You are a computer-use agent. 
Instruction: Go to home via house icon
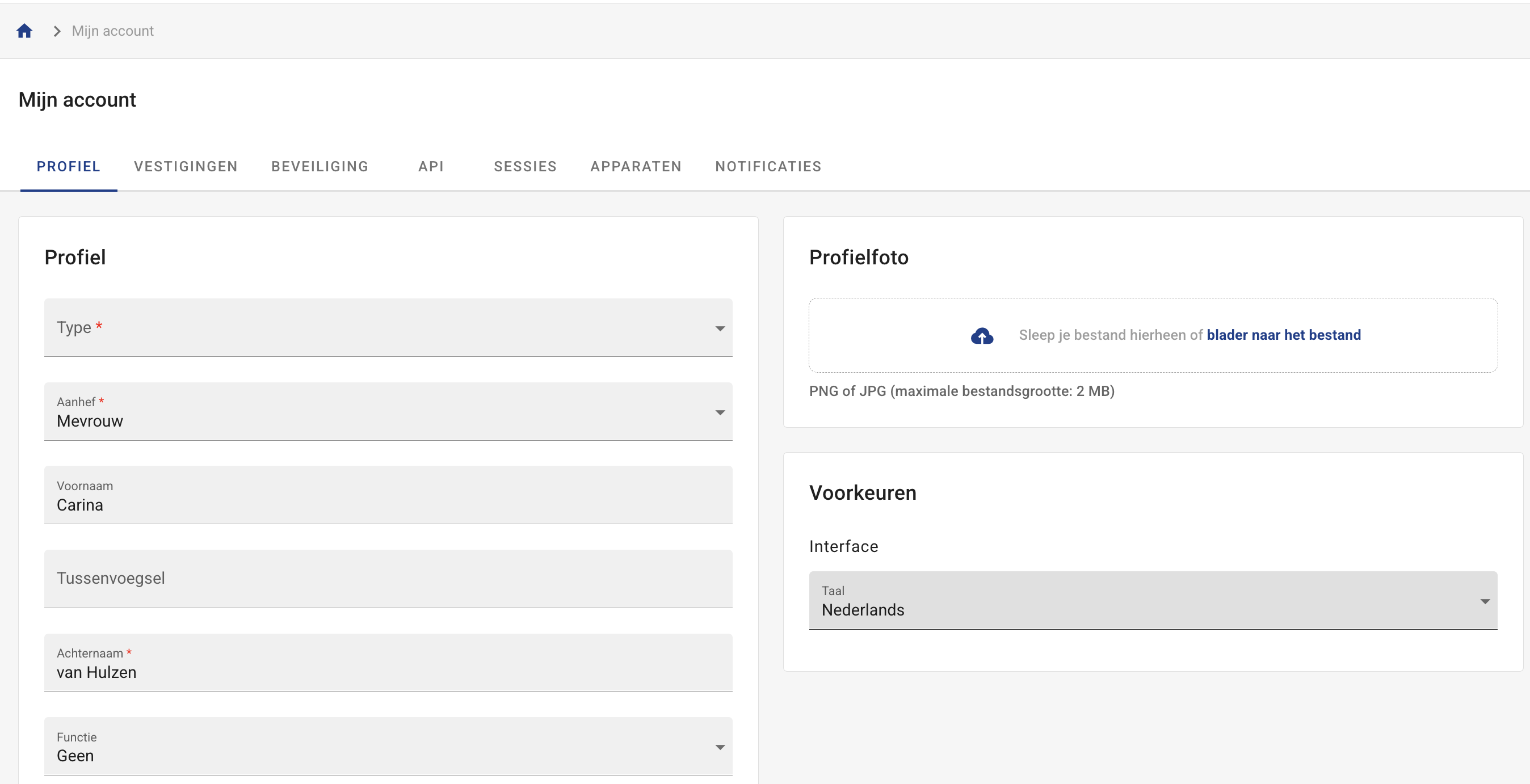point(24,31)
